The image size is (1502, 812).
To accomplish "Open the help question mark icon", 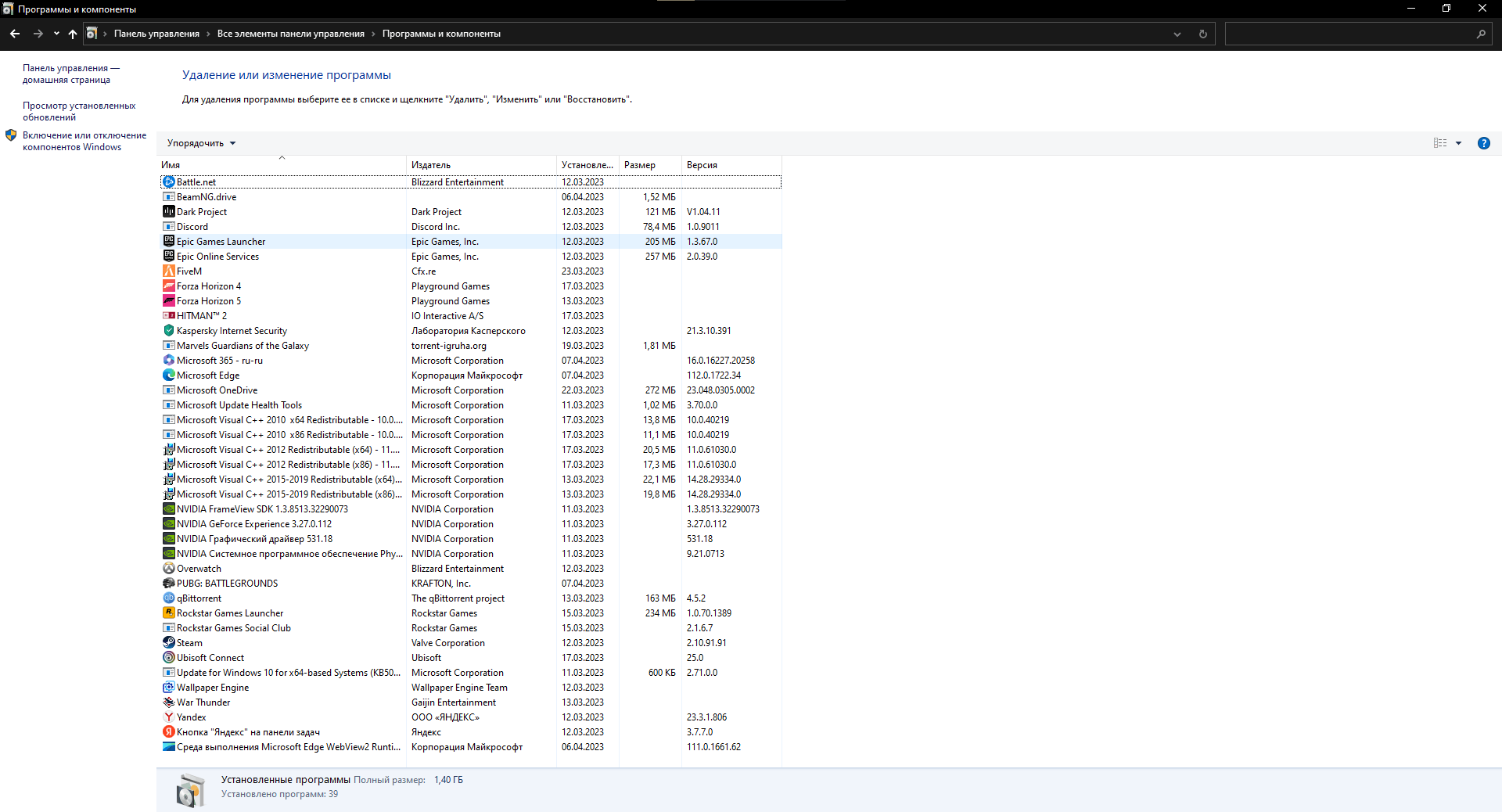I will pos(1483,143).
